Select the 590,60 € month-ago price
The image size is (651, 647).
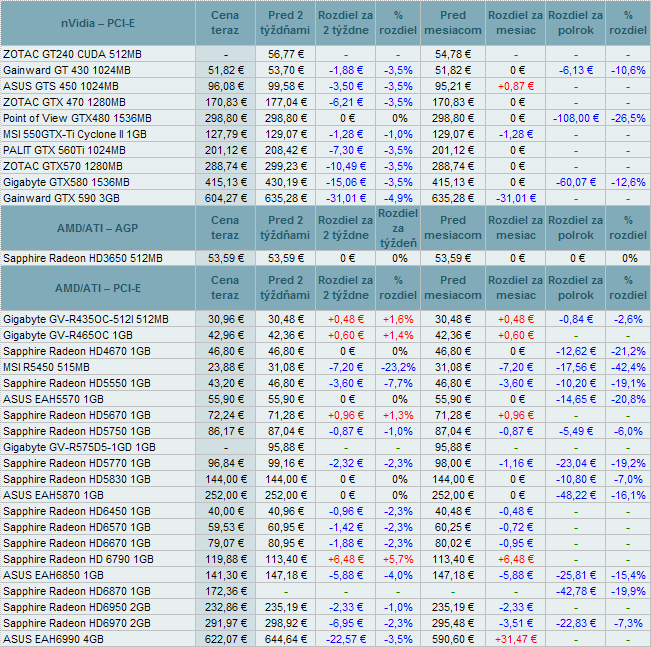pyautogui.click(x=453, y=640)
